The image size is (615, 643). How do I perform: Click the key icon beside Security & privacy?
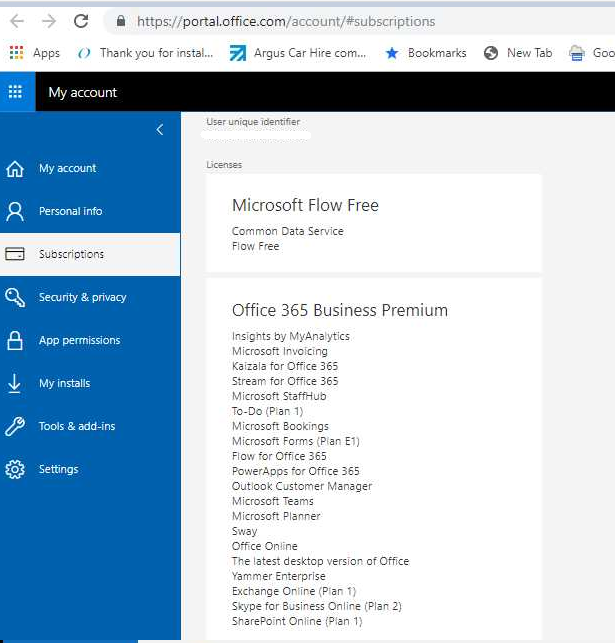[15, 298]
